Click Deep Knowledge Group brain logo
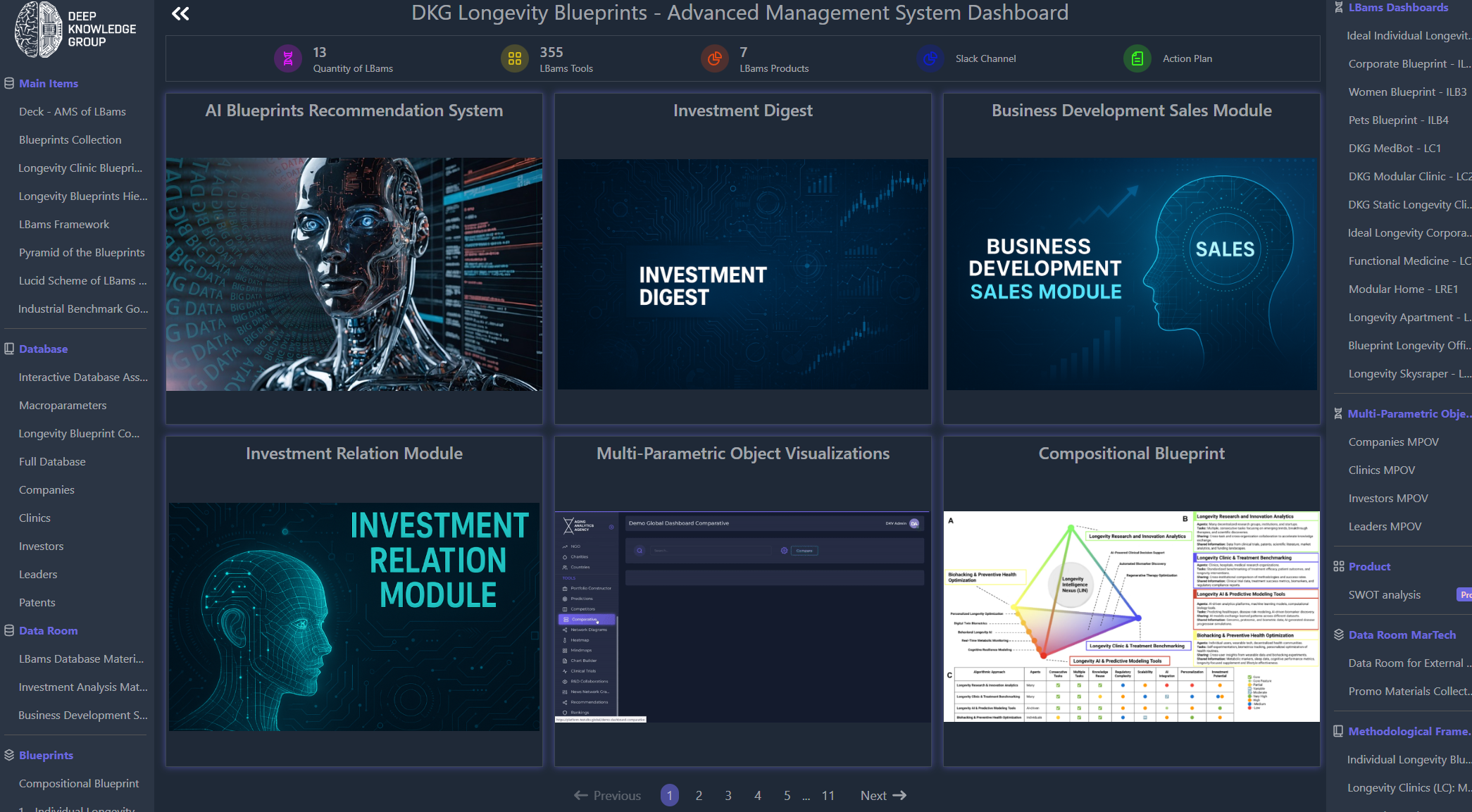The image size is (1472, 812). [39, 30]
